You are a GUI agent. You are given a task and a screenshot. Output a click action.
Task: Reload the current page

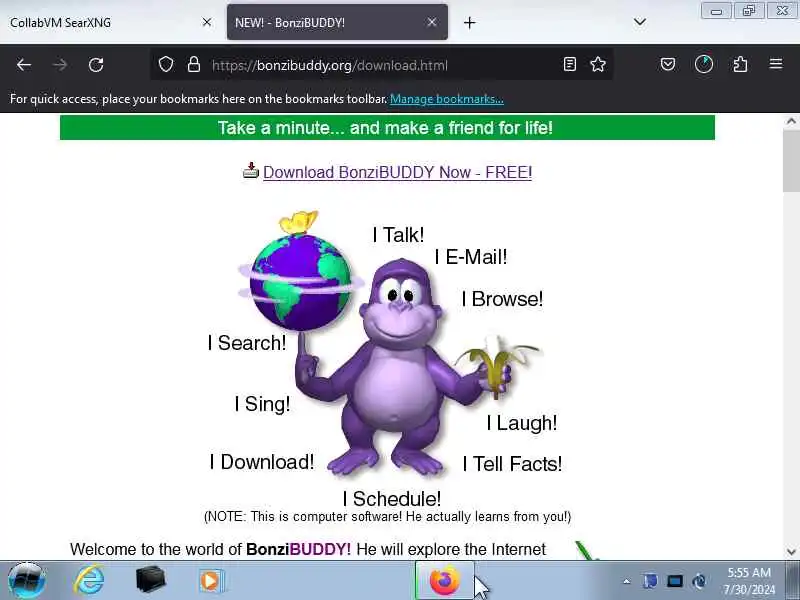click(96, 65)
